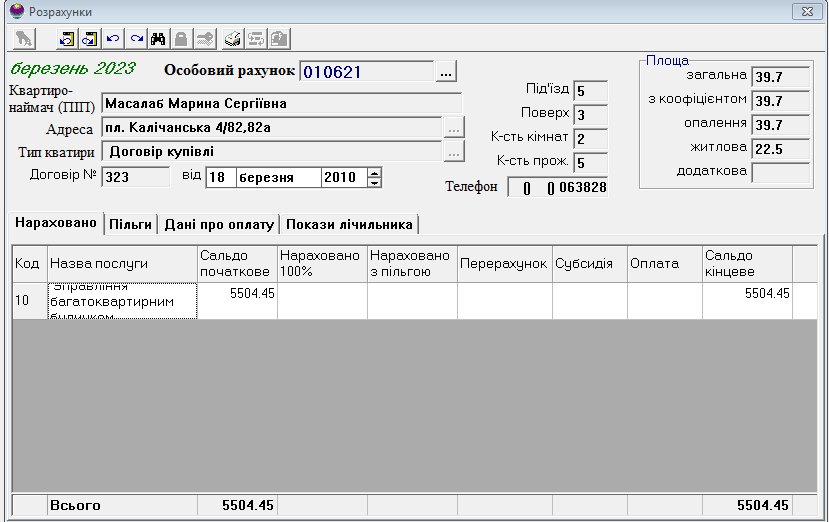Click the second yellow record navigation icon
This screenshot has height=522, width=829.
pyautogui.click(x=89, y=39)
